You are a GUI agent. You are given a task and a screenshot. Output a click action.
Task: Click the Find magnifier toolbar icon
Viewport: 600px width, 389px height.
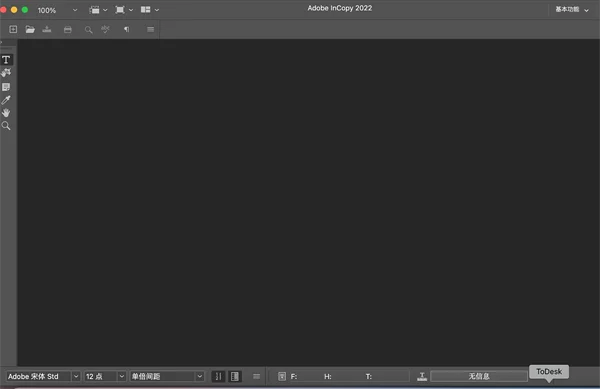pyautogui.click(x=88, y=29)
